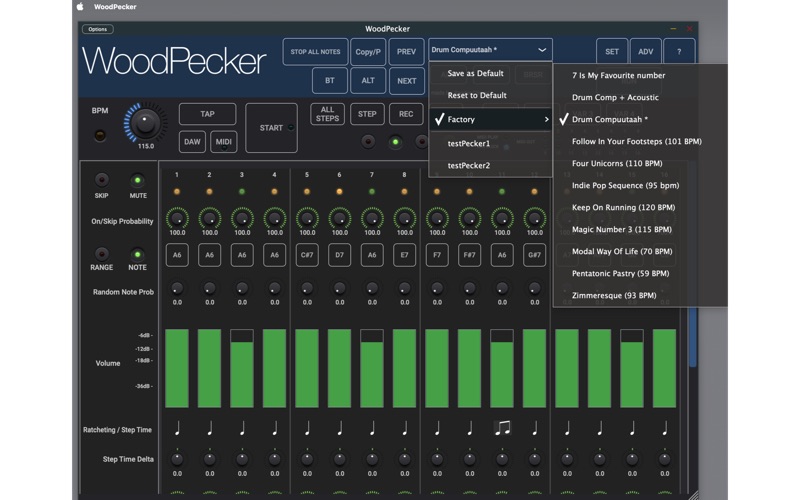Toggle step 3 green LED

(x=242, y=192)
